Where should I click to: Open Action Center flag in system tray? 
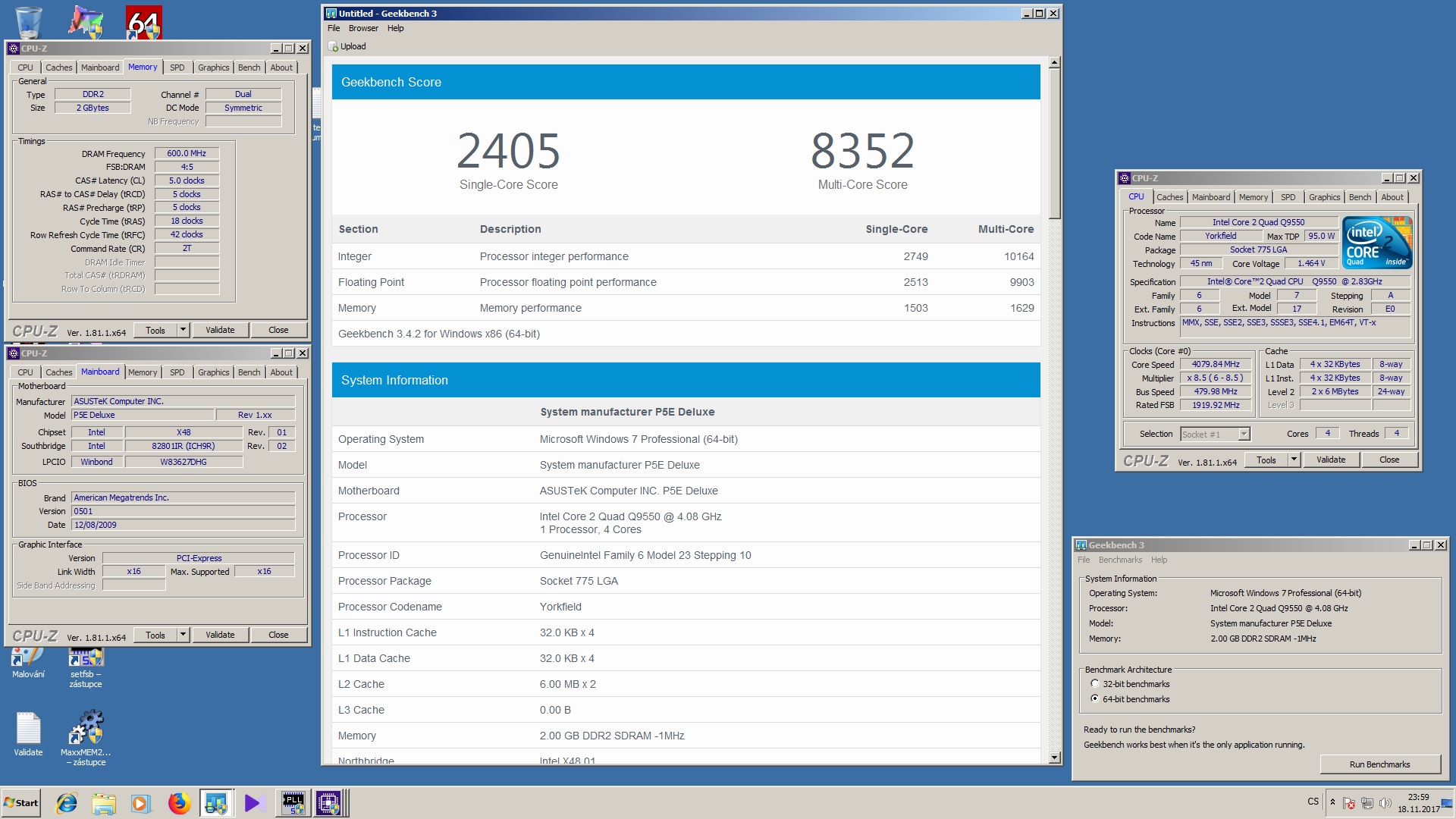tap(1349, 803)
